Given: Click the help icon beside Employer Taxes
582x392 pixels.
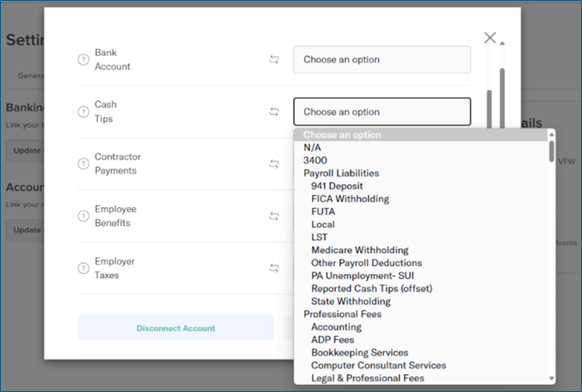Looking at the screenshot, I should tap(84, 268).
